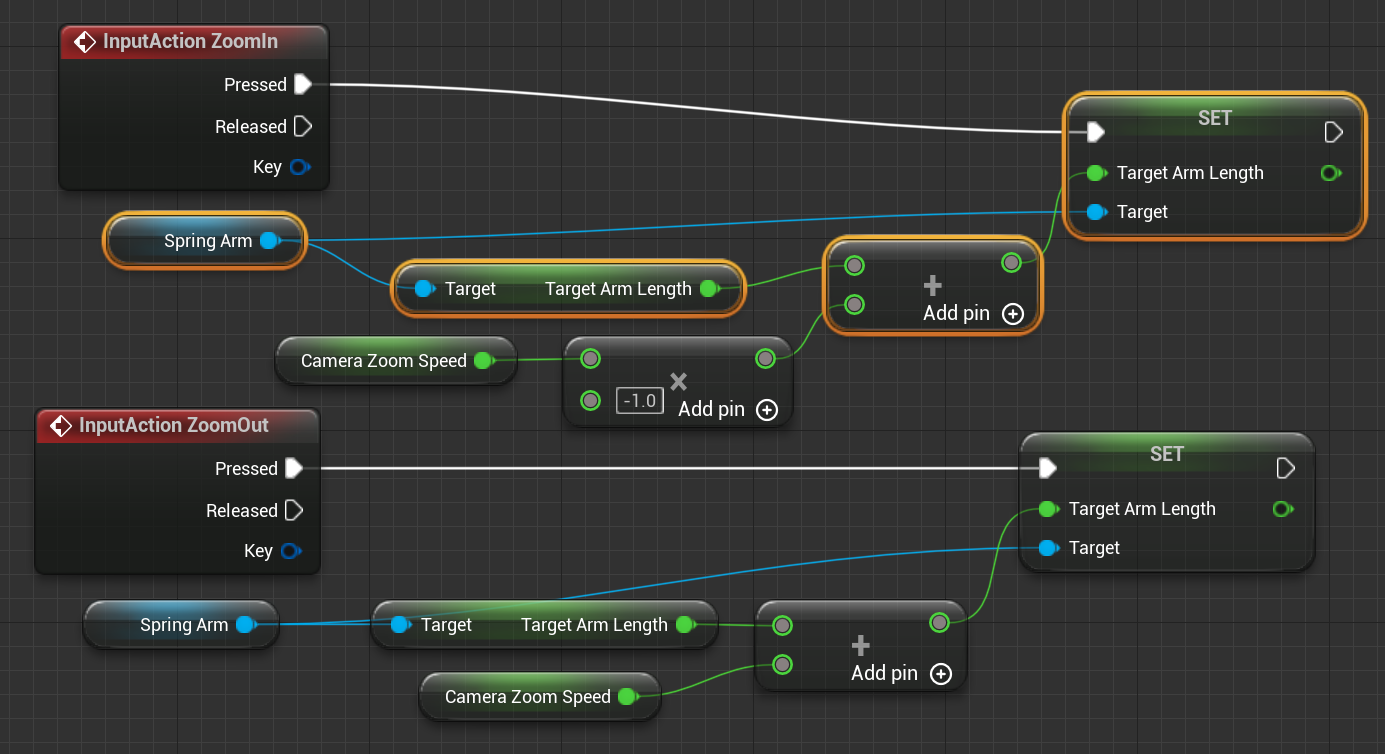Click Add pin on the unselected add node

pyautogui.click(x=901, y=673)
